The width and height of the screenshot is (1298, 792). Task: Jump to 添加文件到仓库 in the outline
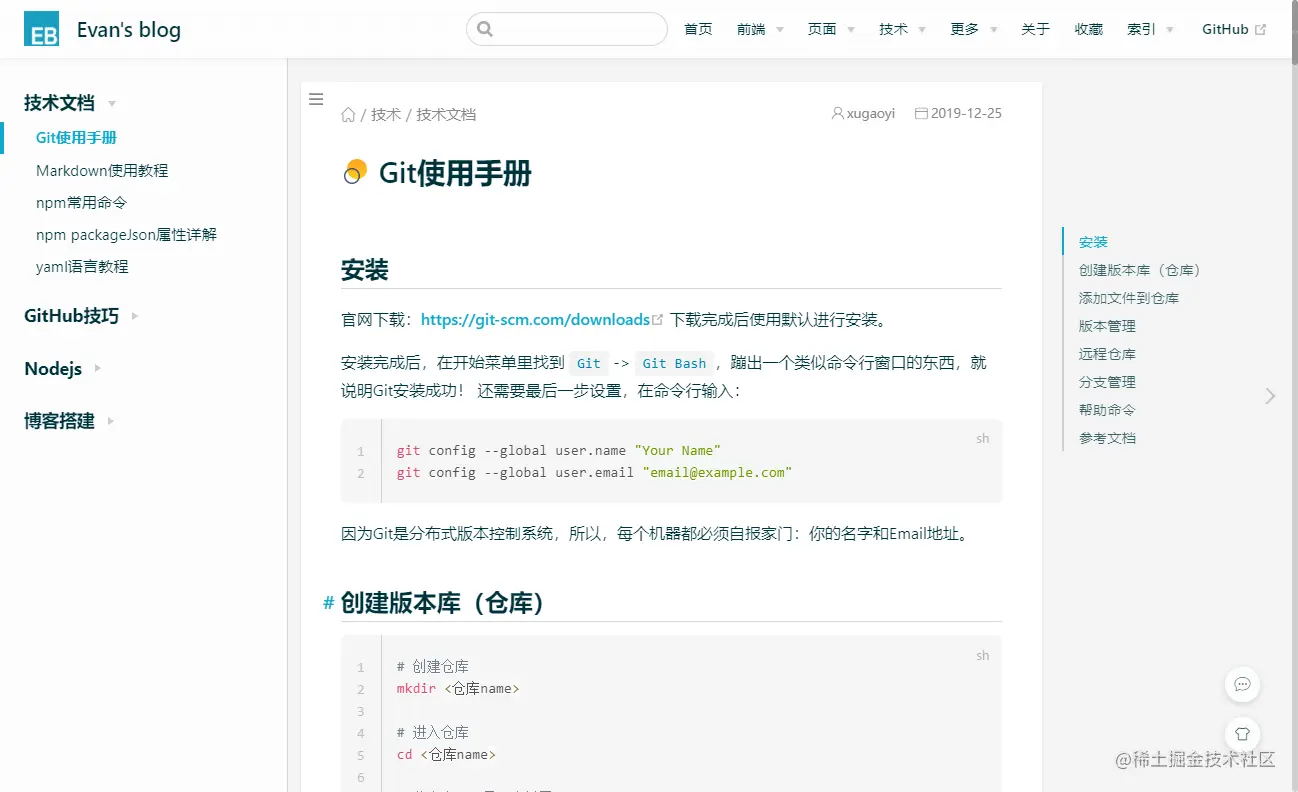tap(1129, 298)
